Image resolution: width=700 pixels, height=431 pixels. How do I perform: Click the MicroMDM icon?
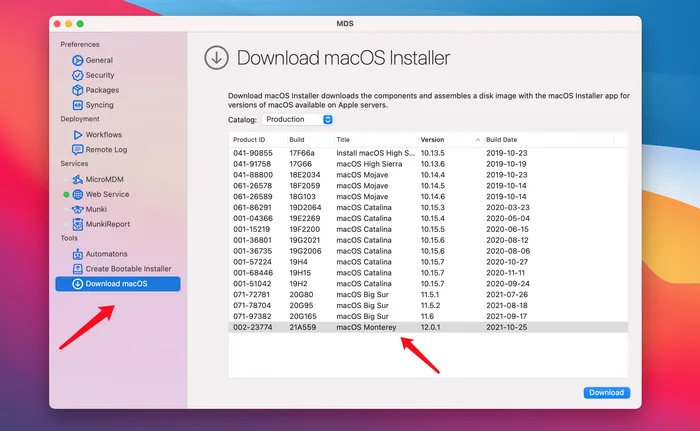tap(78, 180)
